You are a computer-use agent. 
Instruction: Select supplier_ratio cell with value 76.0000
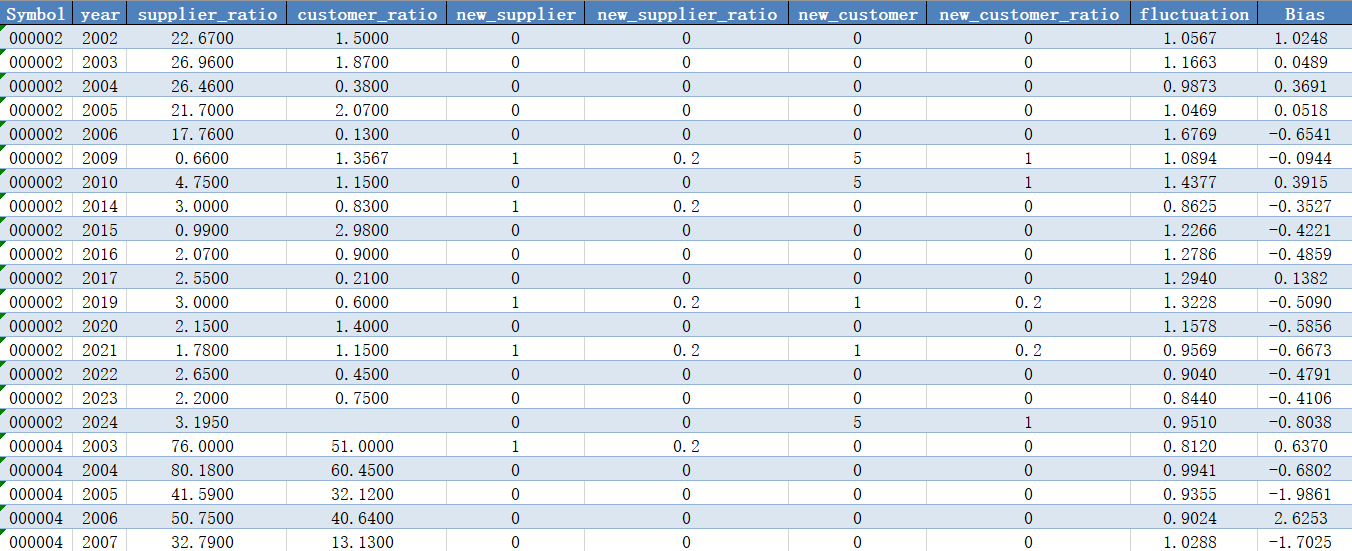coord(207,446)
